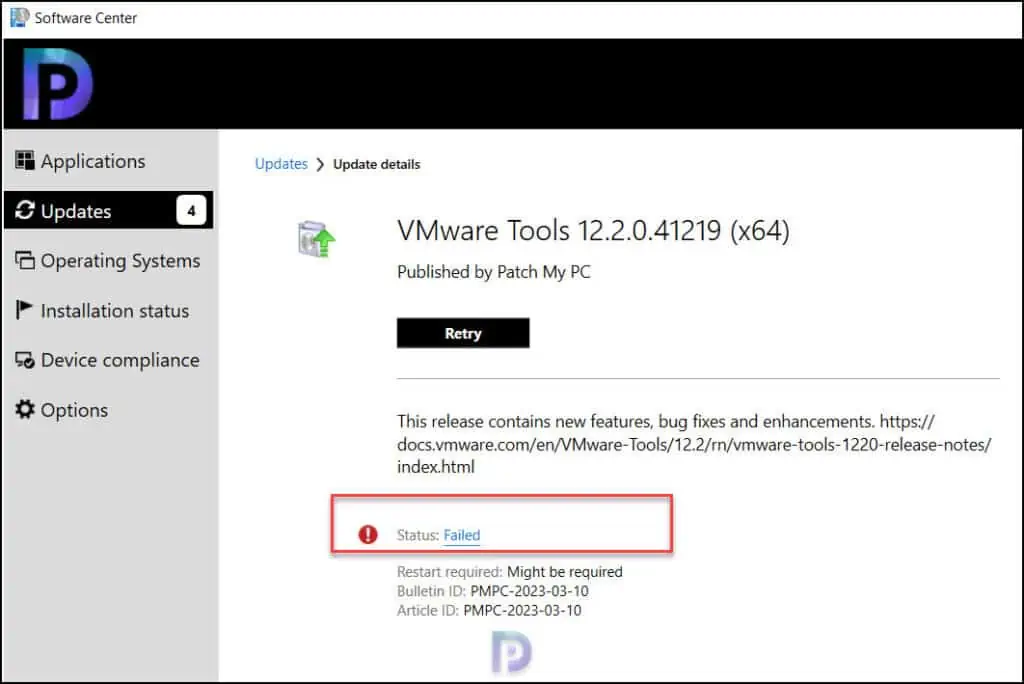Click the 'Restart required: Might be required' line
The height and width of the screenshot is (684, 1024).
(509, 572)
